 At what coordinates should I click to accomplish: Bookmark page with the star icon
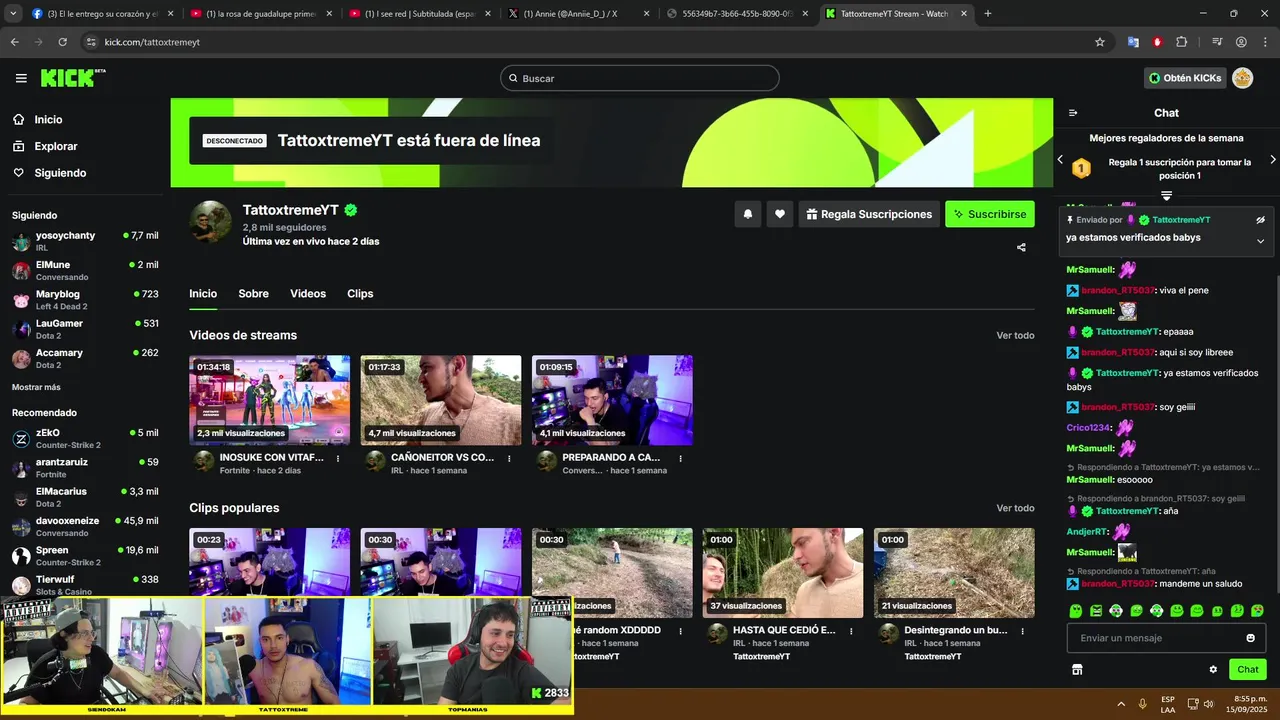pyautogui.click(x=1100, y=42)
